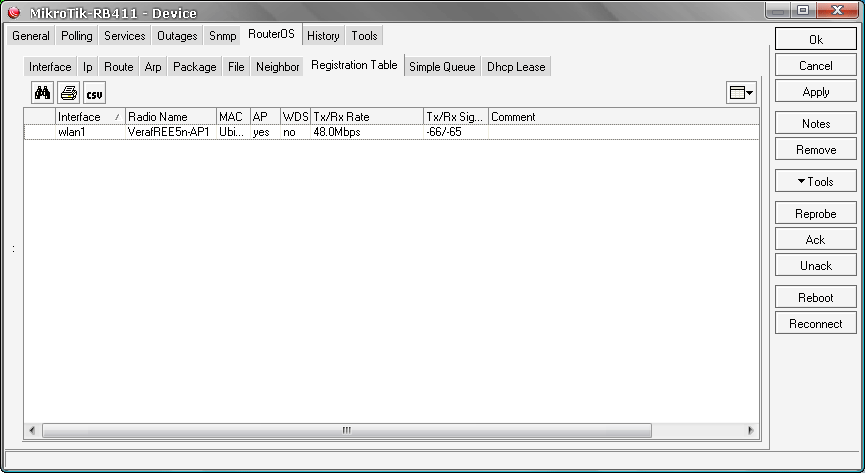This screenshot has height=473, width=865.
Task: Click the Apply button
Action: pyautogui.click(x=815, y=92)
